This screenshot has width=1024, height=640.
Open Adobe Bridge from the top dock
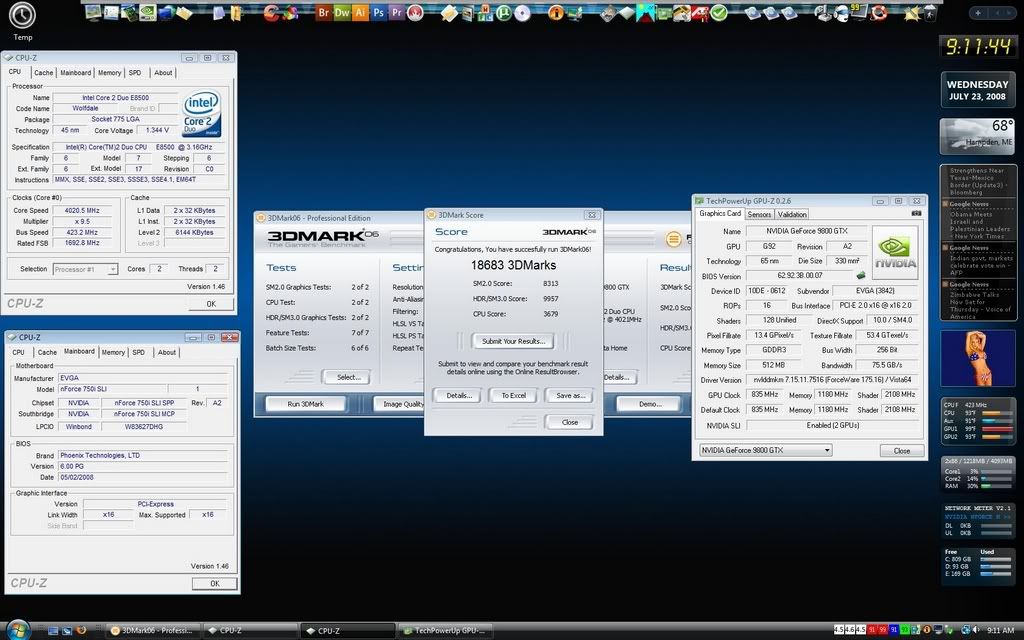(323, 12)
